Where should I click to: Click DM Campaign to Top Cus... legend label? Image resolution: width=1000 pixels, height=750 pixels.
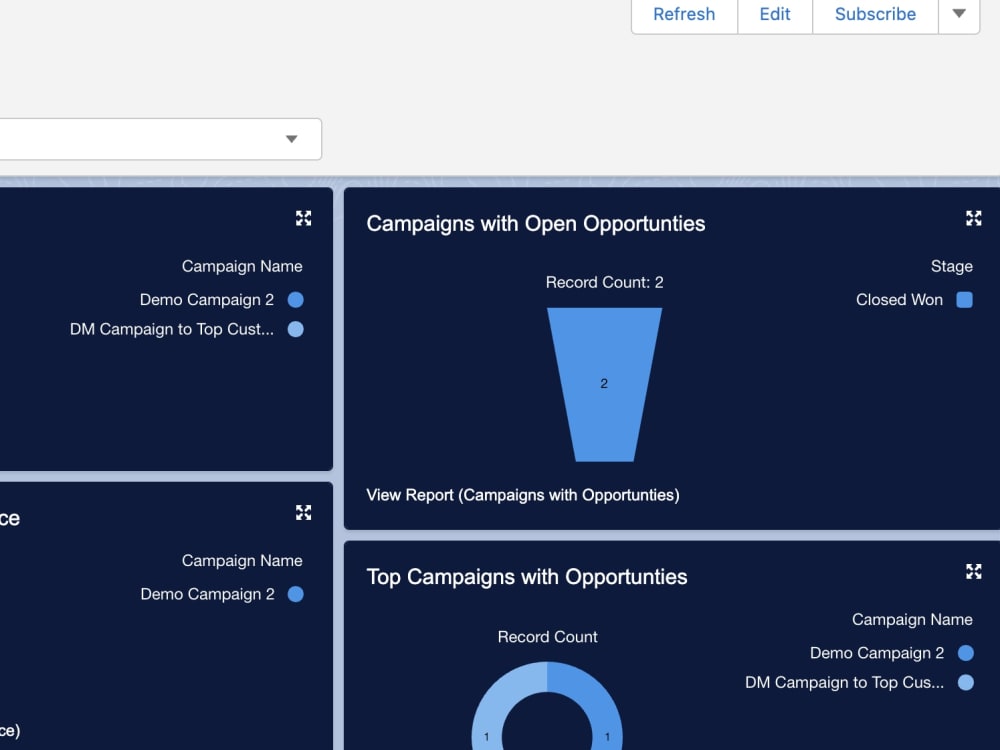[844, 682]
